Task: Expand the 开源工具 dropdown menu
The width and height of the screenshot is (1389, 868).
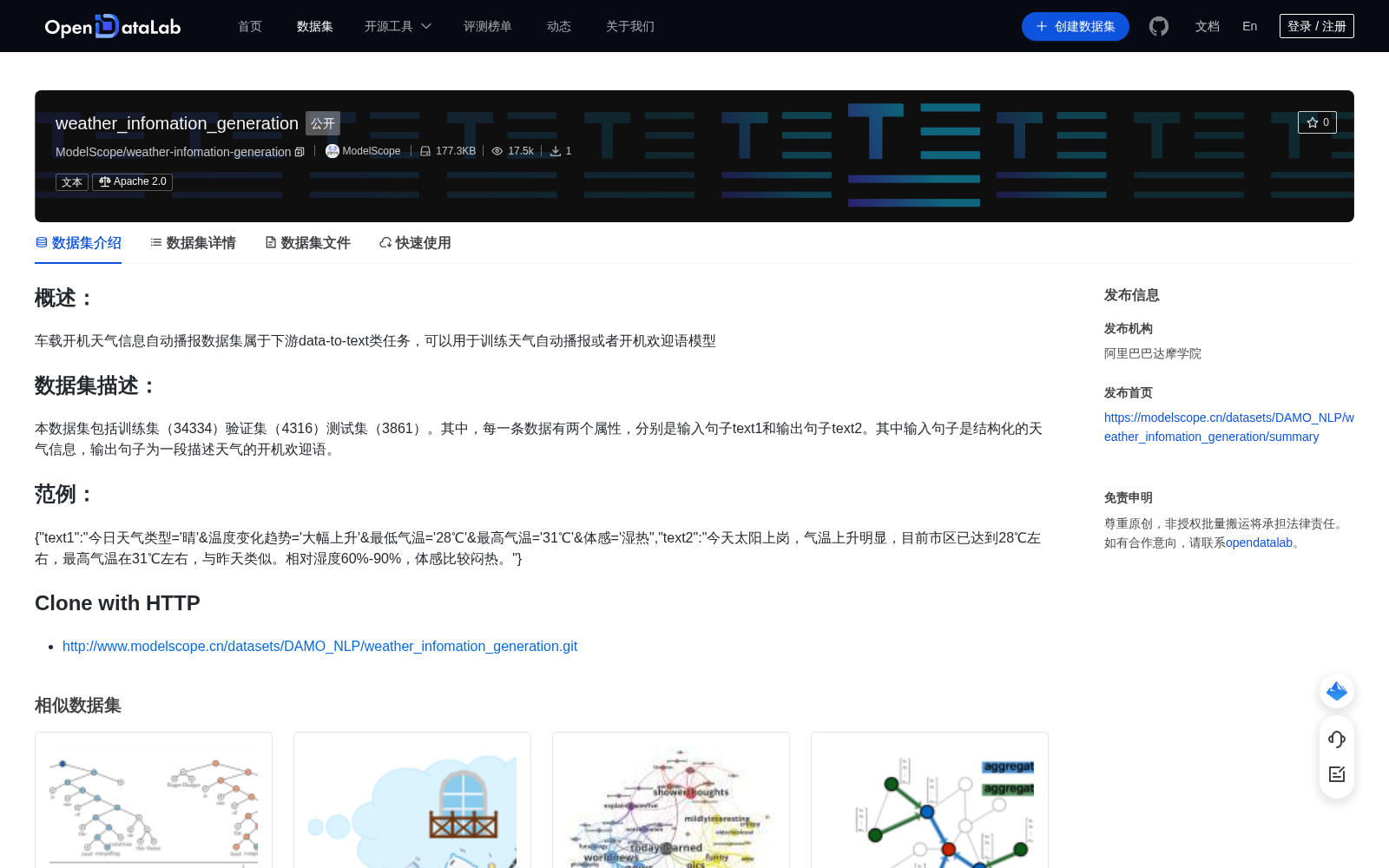Action: [398, 26]
